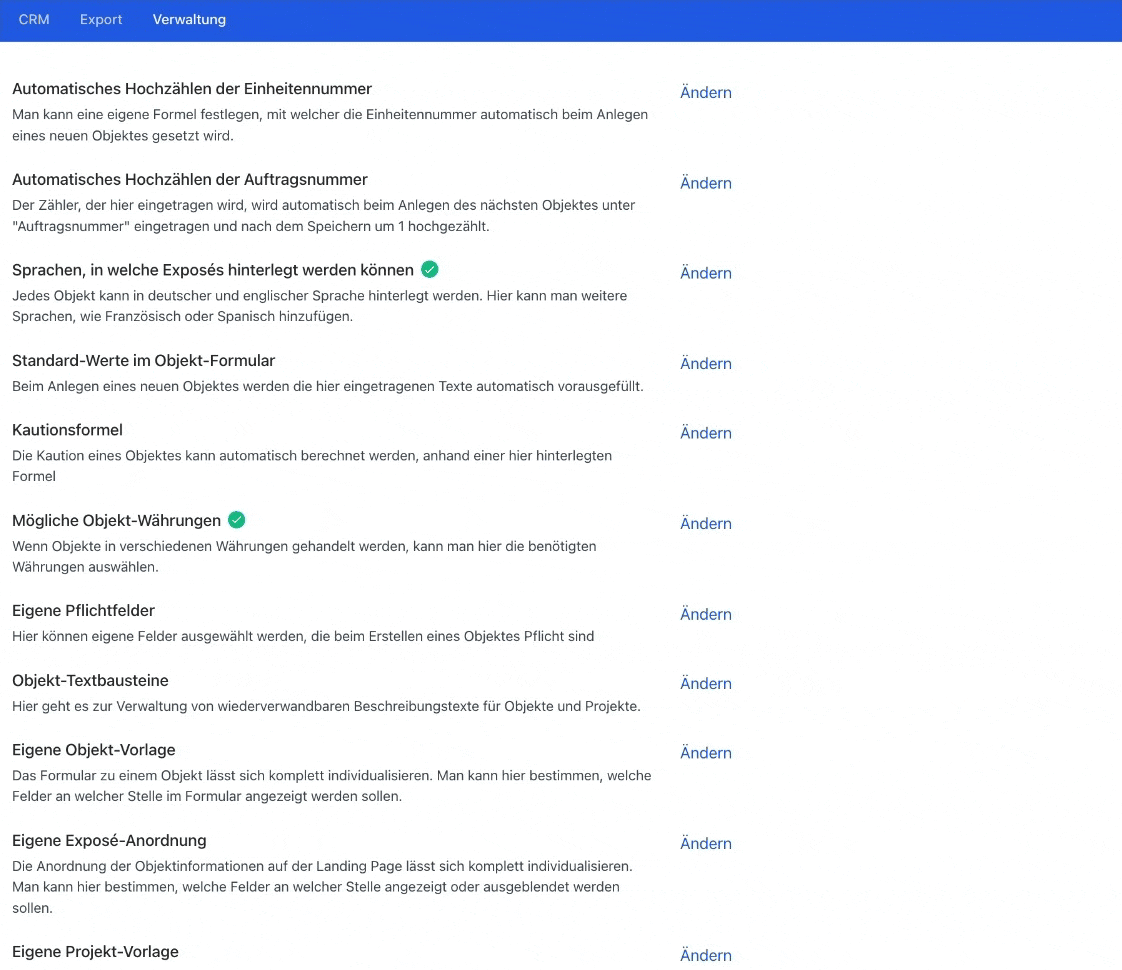
Task: Open Objekt-Textbausteine with Ändern link
Action: 705,684
